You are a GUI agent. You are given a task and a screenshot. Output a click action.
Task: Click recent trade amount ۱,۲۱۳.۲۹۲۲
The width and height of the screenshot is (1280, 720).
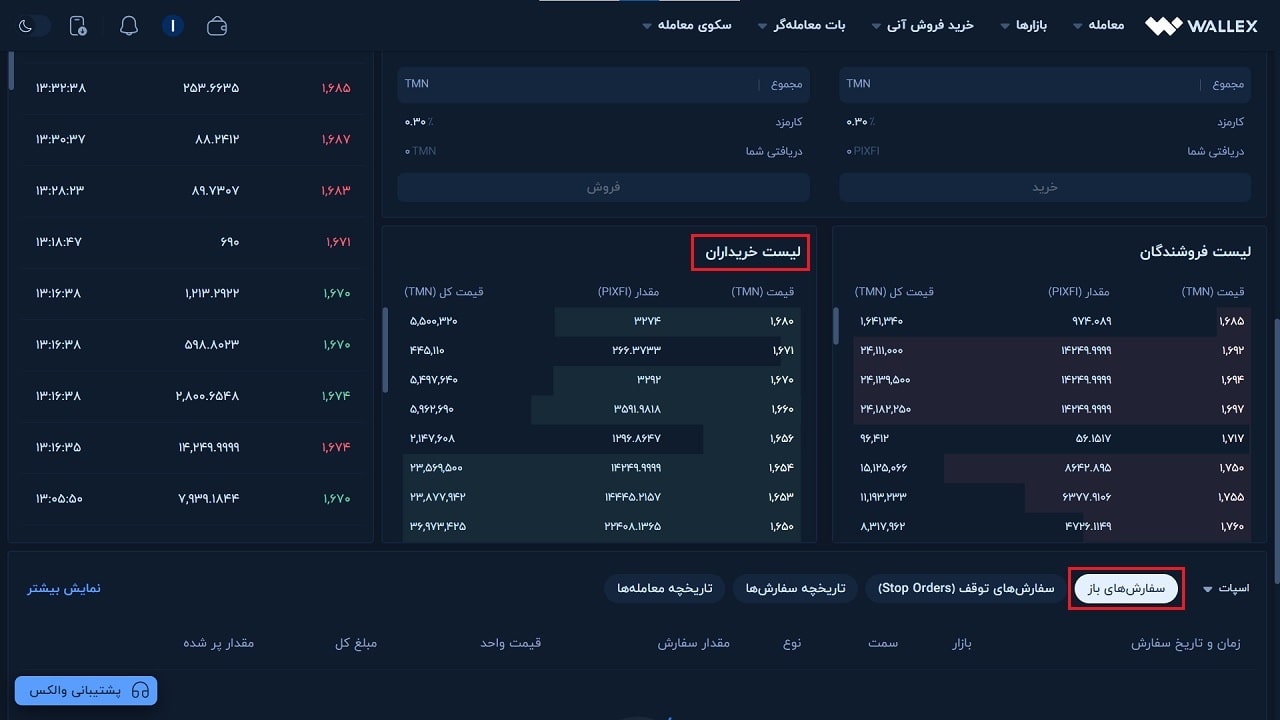click(212, 293)
